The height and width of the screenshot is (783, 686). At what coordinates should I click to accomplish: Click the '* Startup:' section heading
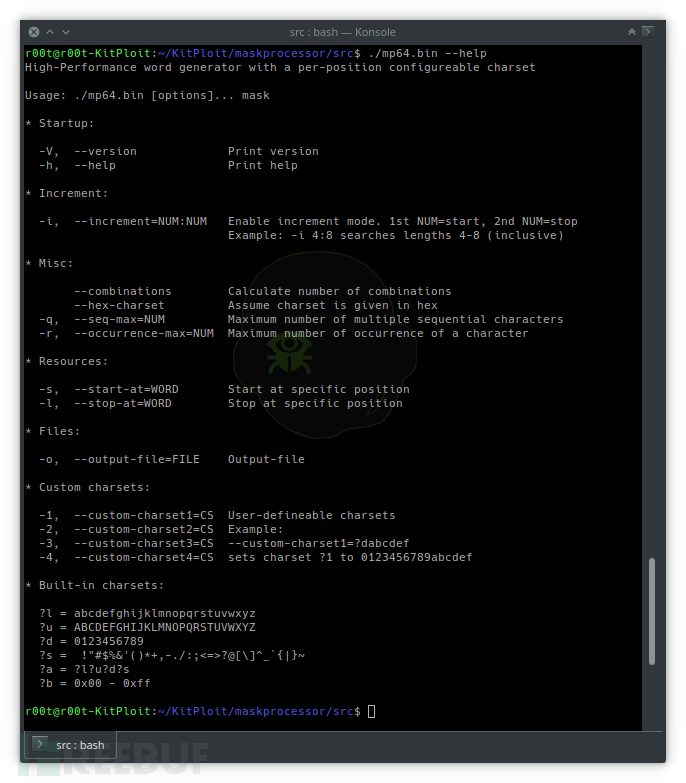click(59, 123)
